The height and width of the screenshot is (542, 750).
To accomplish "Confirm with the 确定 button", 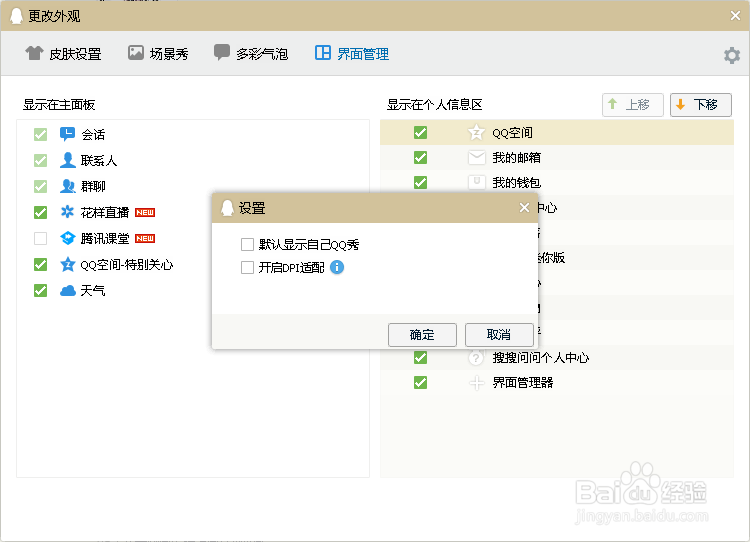I will click(422, 334).
